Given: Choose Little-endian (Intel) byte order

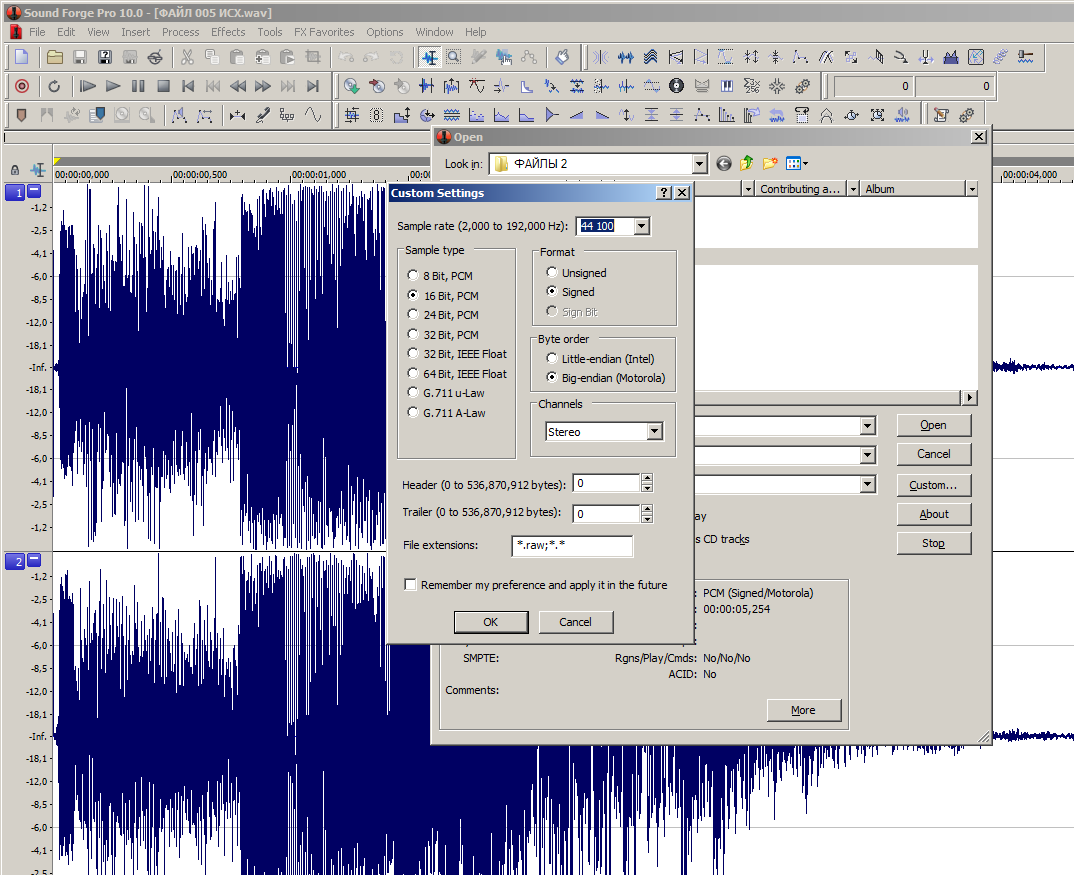Looking at the screenshot, I should pos(552,358).
